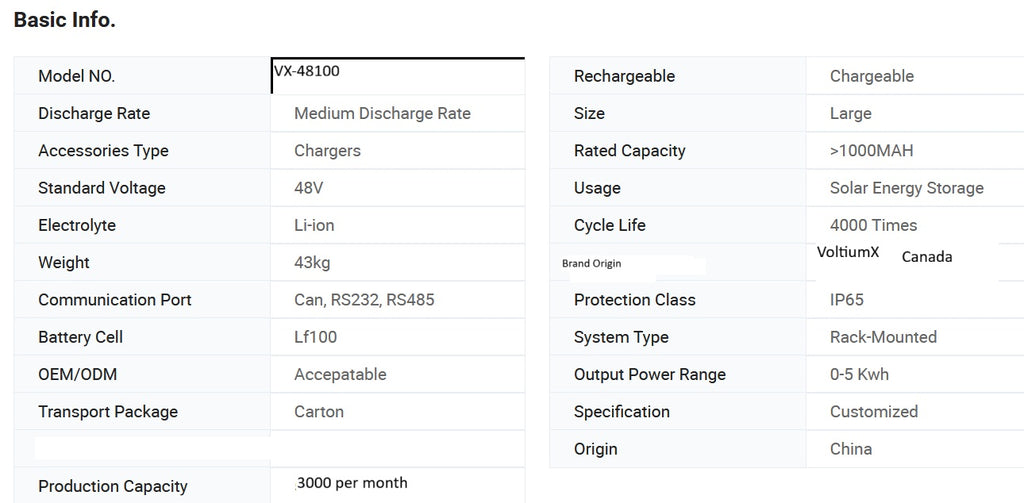Select the Canada origin text
Image resolution: width=1024 pixels, height=503 pixels.
[x=927, y=257]
